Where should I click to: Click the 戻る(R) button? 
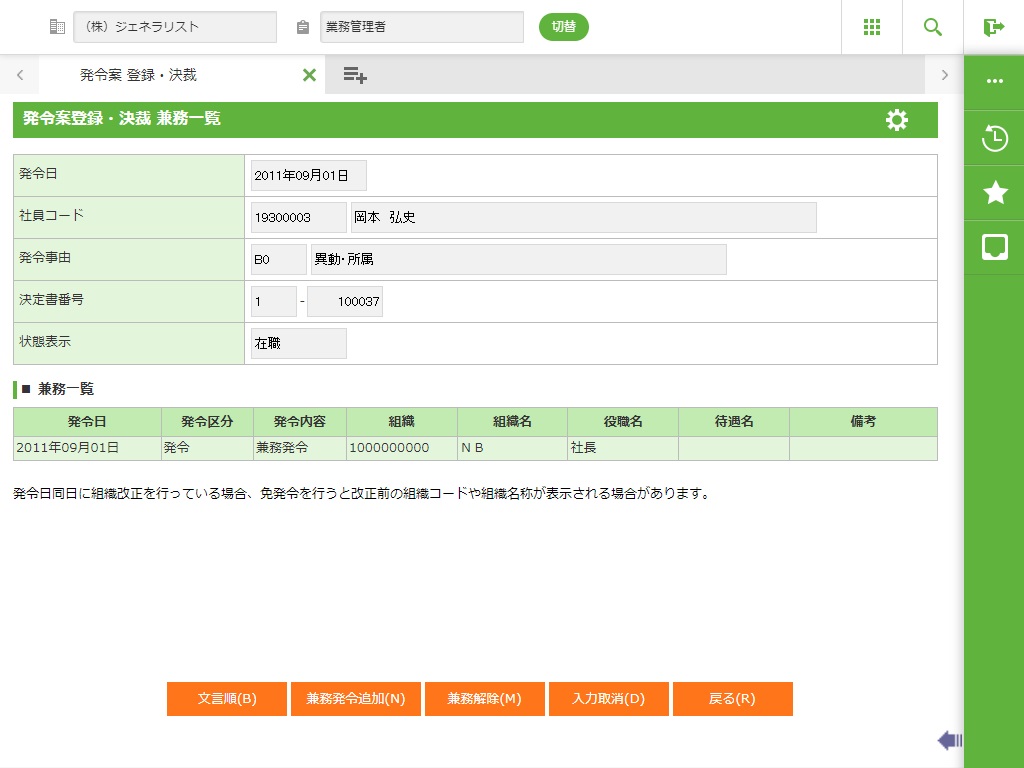pos(732,699)
